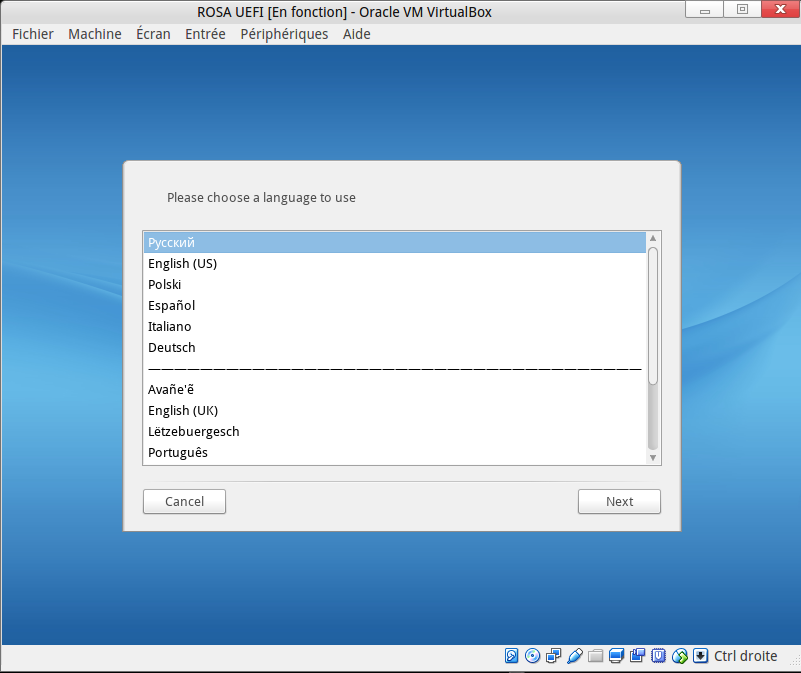Select Avañe'ẽ language
Viewport: 801px width, 673px height.
[x=395, y=389]
